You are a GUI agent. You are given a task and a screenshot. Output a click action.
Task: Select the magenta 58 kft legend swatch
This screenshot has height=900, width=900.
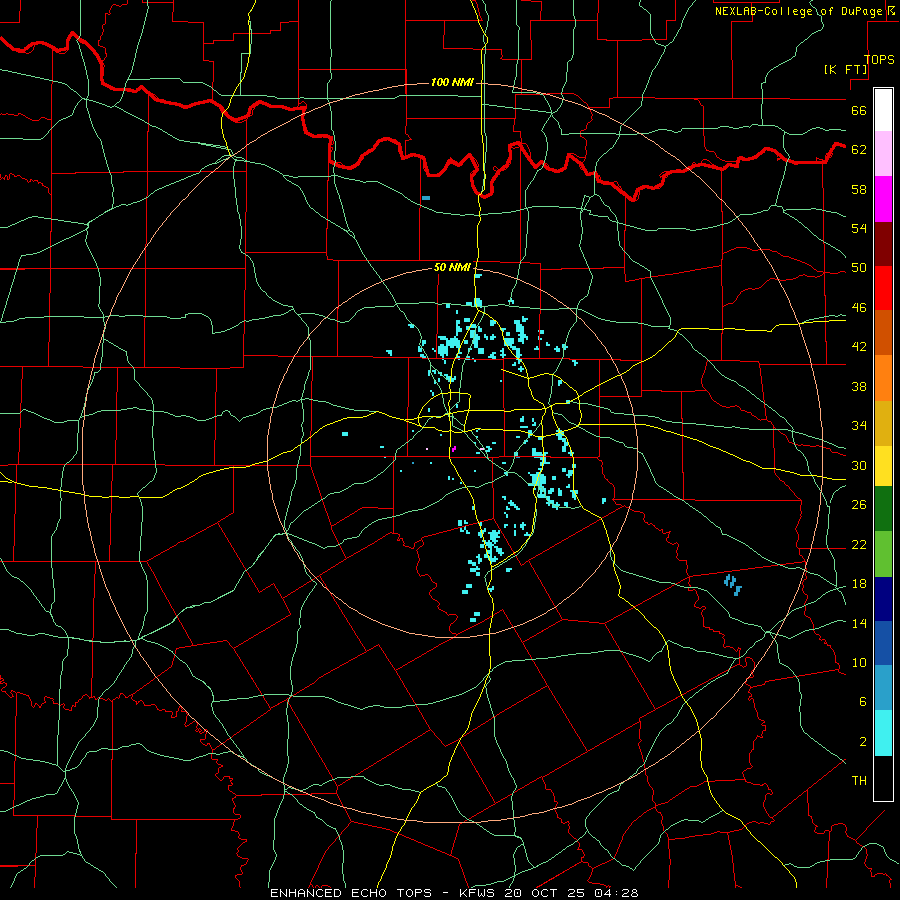[883, 199]
